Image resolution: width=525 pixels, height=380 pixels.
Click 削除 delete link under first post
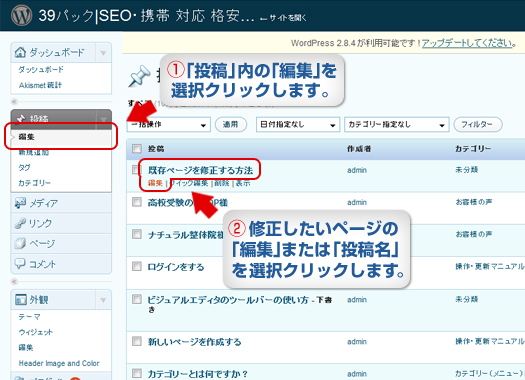[x=222, y=183]
